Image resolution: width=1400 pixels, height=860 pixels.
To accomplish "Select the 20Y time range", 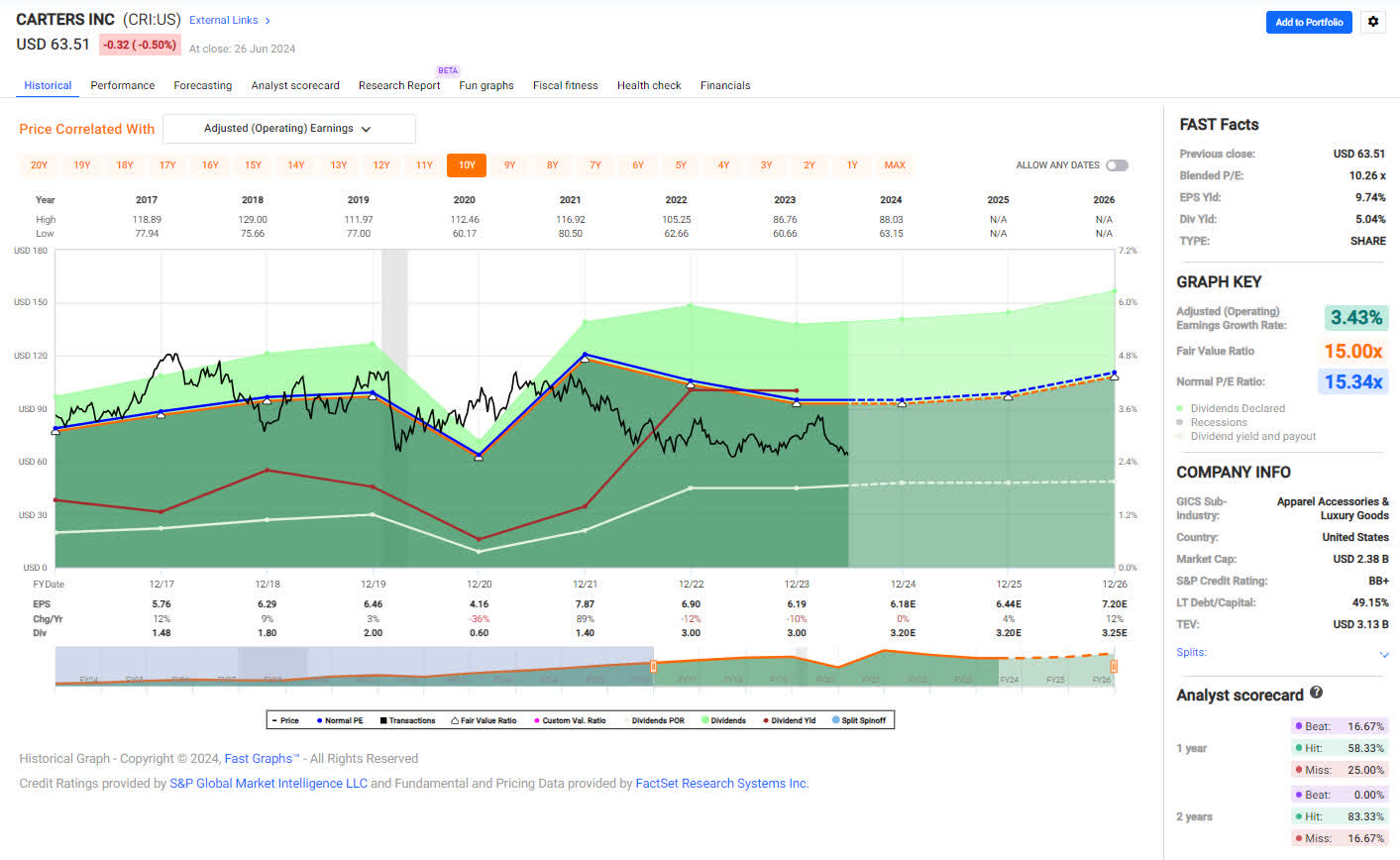I will pyautogui.click(x=39, y=165).
